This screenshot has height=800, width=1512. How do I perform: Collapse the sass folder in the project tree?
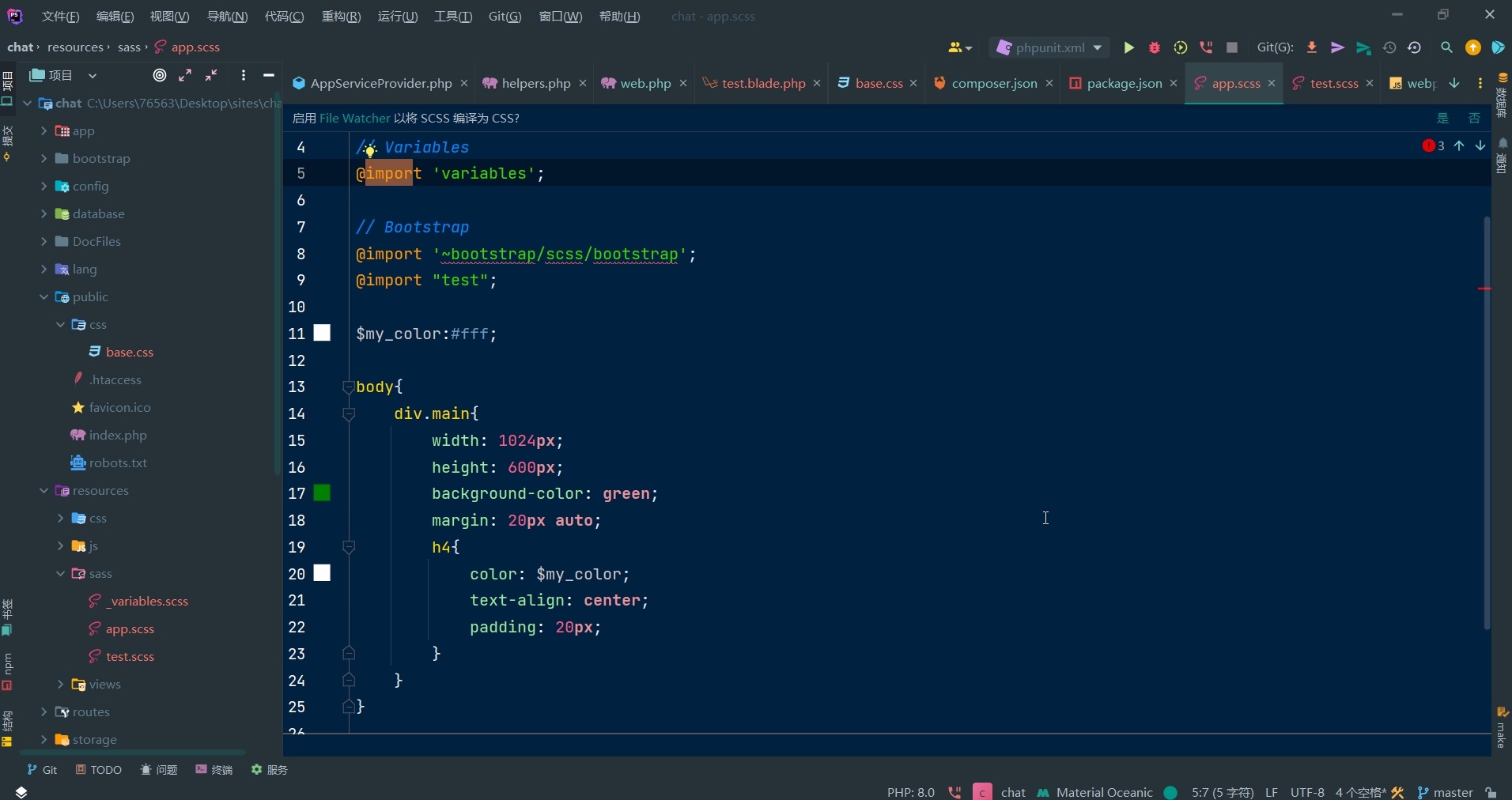pos(62,575)
